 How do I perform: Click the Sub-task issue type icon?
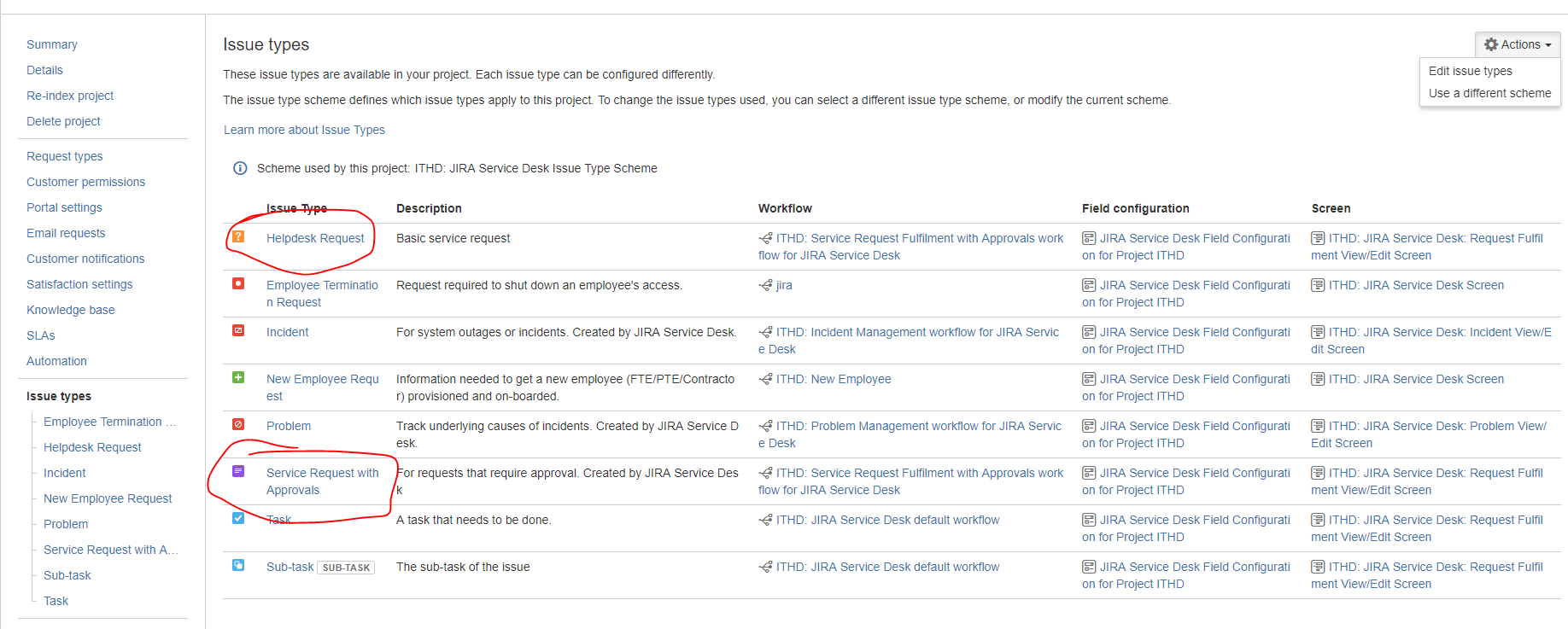pyautogui.click(x=238, y=565)
